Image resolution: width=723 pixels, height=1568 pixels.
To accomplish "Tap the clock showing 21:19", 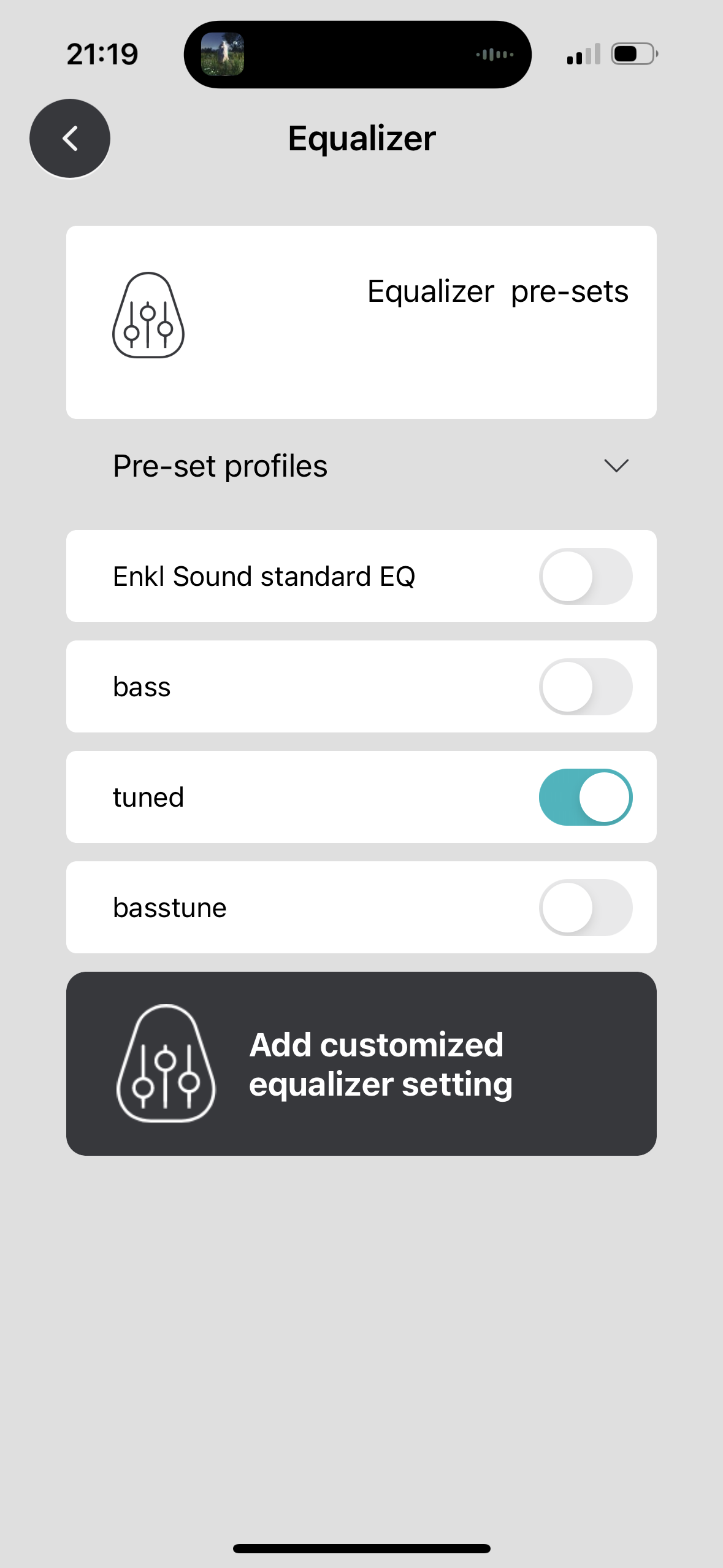I will 102,55.
